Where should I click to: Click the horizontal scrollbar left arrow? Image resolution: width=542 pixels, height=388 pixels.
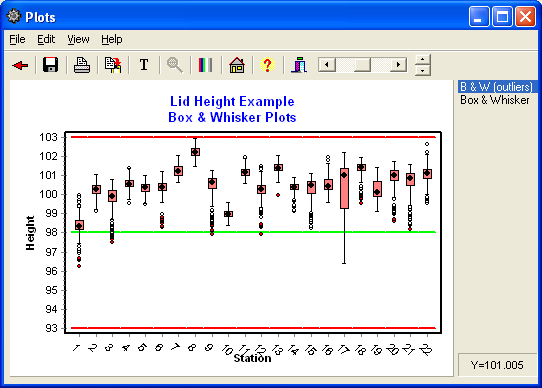(327, 65)
